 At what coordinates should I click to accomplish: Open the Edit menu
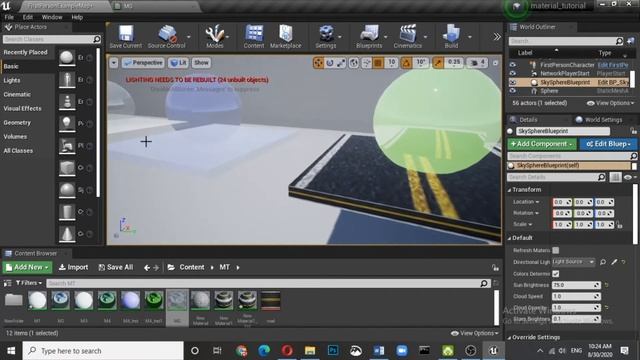[28, 17]
